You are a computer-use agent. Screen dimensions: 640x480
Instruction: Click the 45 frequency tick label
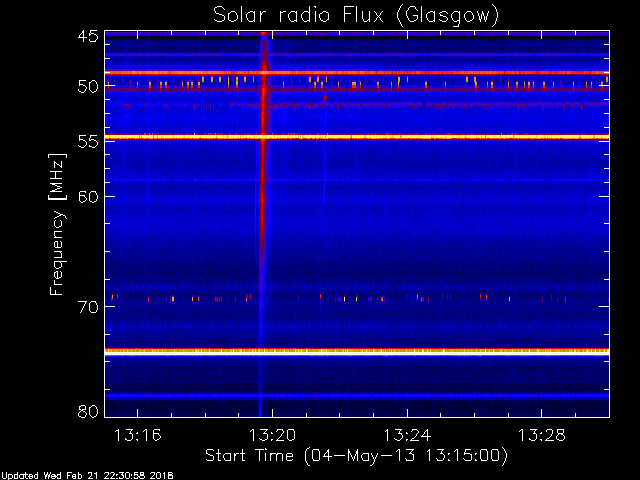pos(88,37)
